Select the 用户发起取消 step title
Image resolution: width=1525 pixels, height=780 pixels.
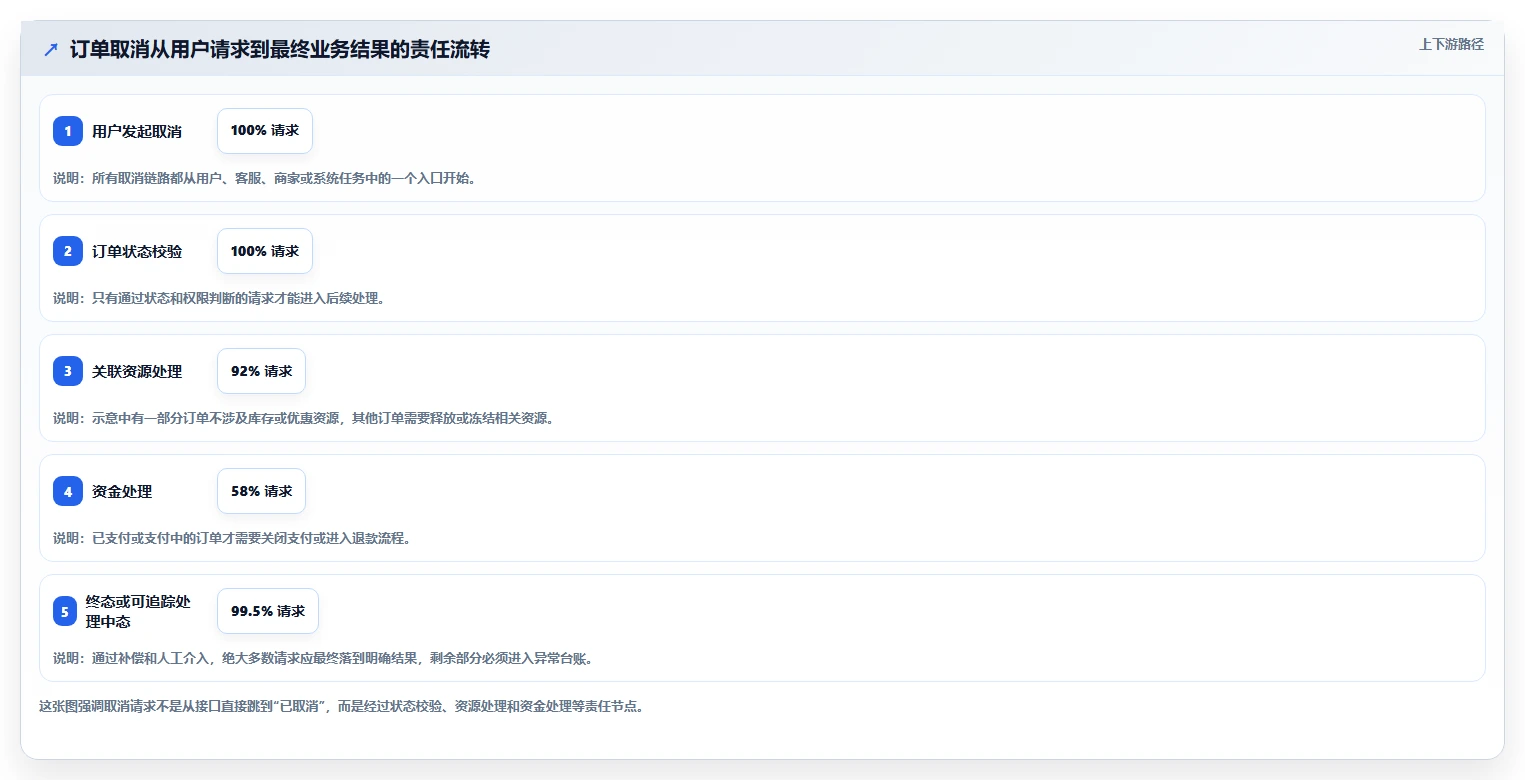[x=137, y=131]
